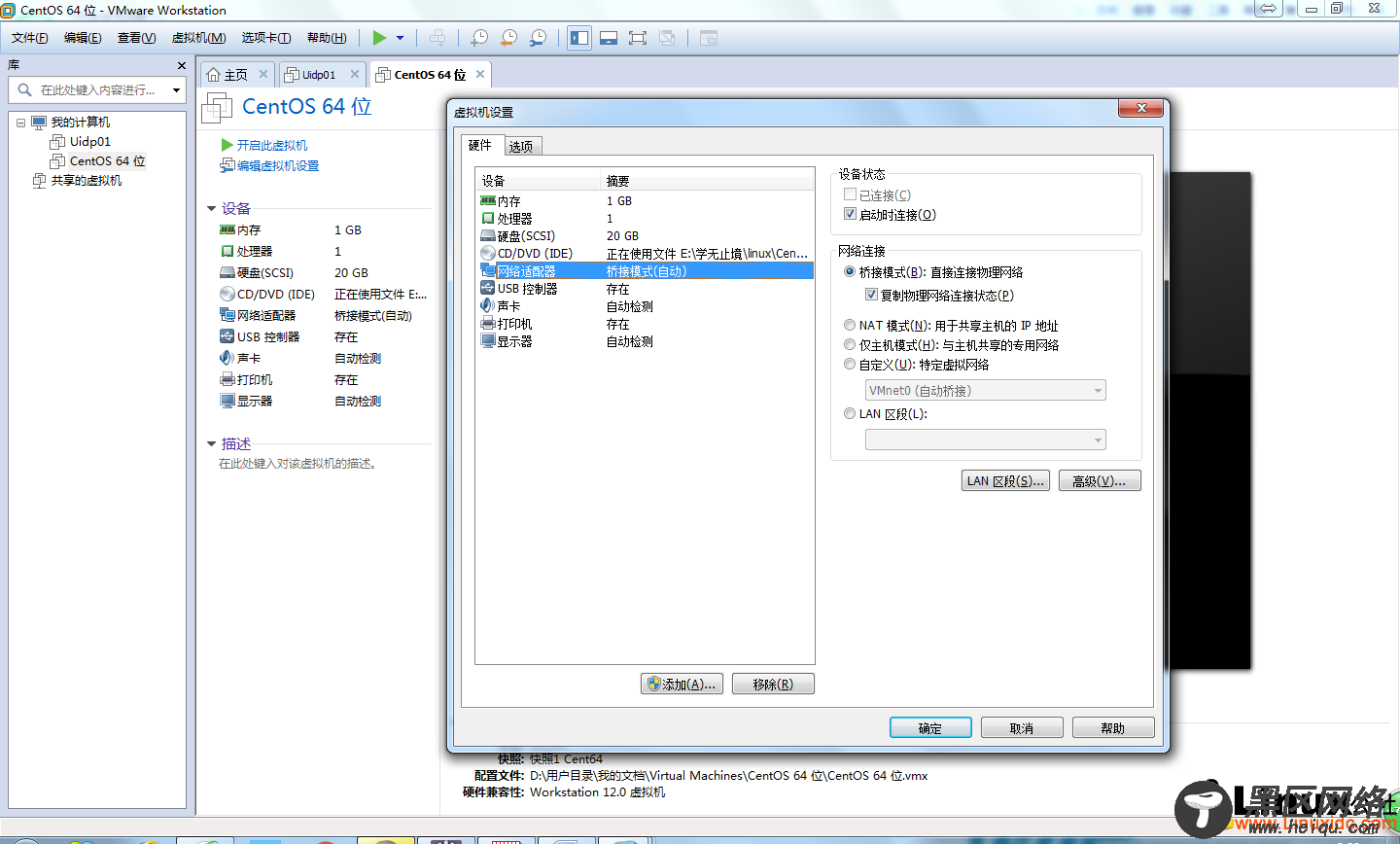Screen dimensions: 1400x844
Task: Toggle the 启动时连接(O) checkbox
Action: click(850, 214)
